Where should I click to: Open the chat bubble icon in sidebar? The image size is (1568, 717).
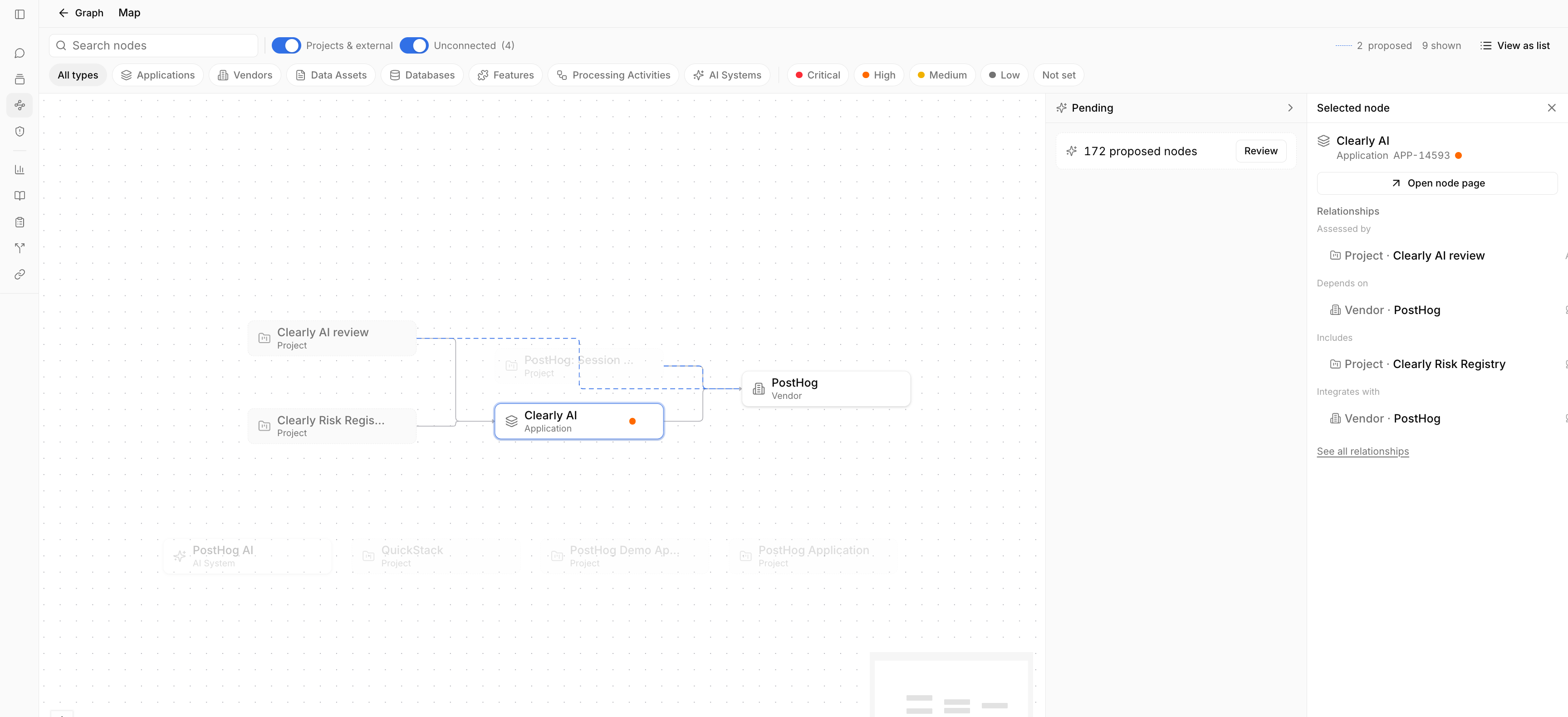pos(20,54)
